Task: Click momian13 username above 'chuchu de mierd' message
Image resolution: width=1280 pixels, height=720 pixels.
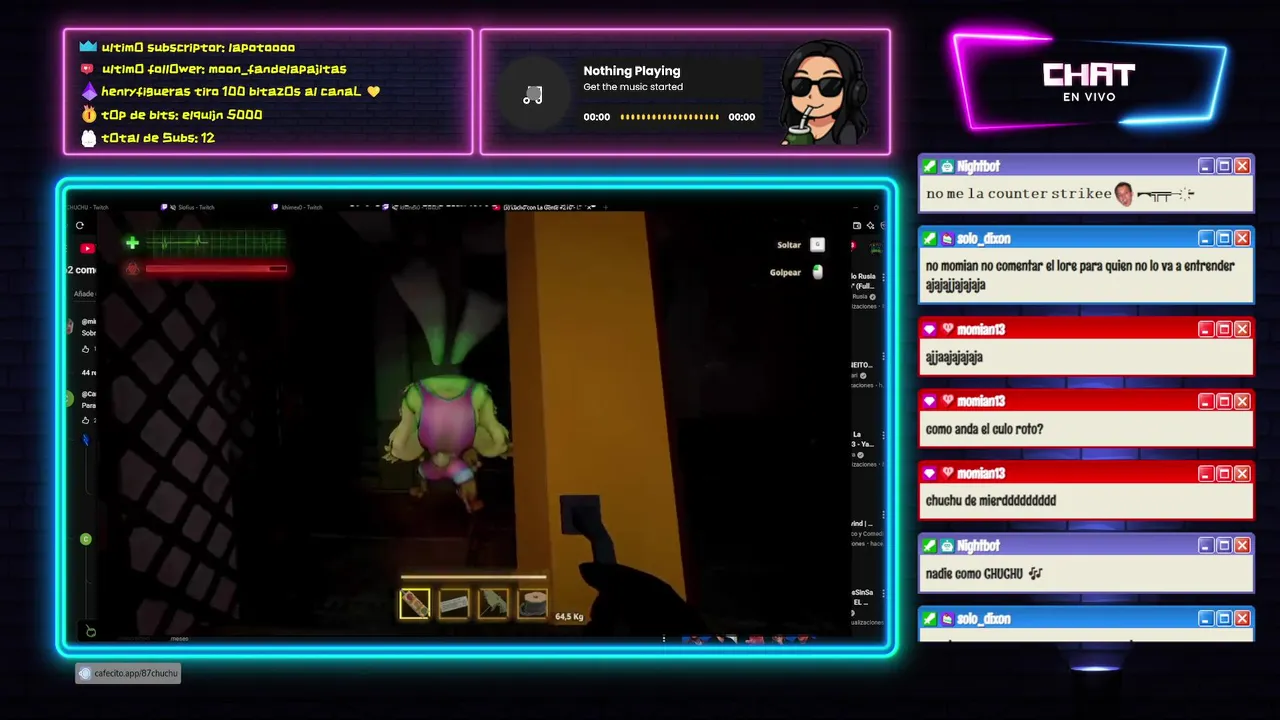Action: tap(980, 473)
